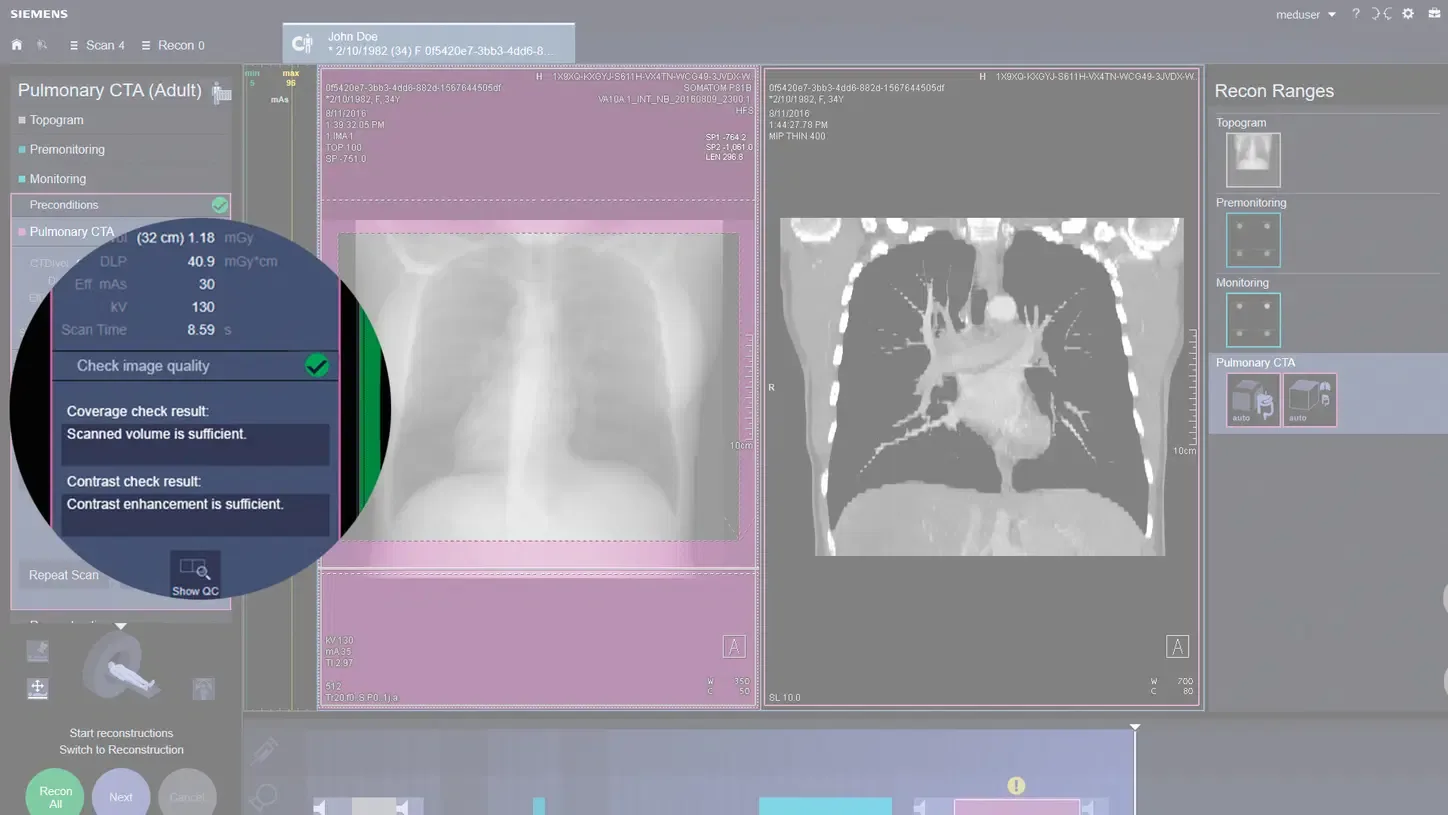
Task: Click the Next button
Action: pos(121,797)
